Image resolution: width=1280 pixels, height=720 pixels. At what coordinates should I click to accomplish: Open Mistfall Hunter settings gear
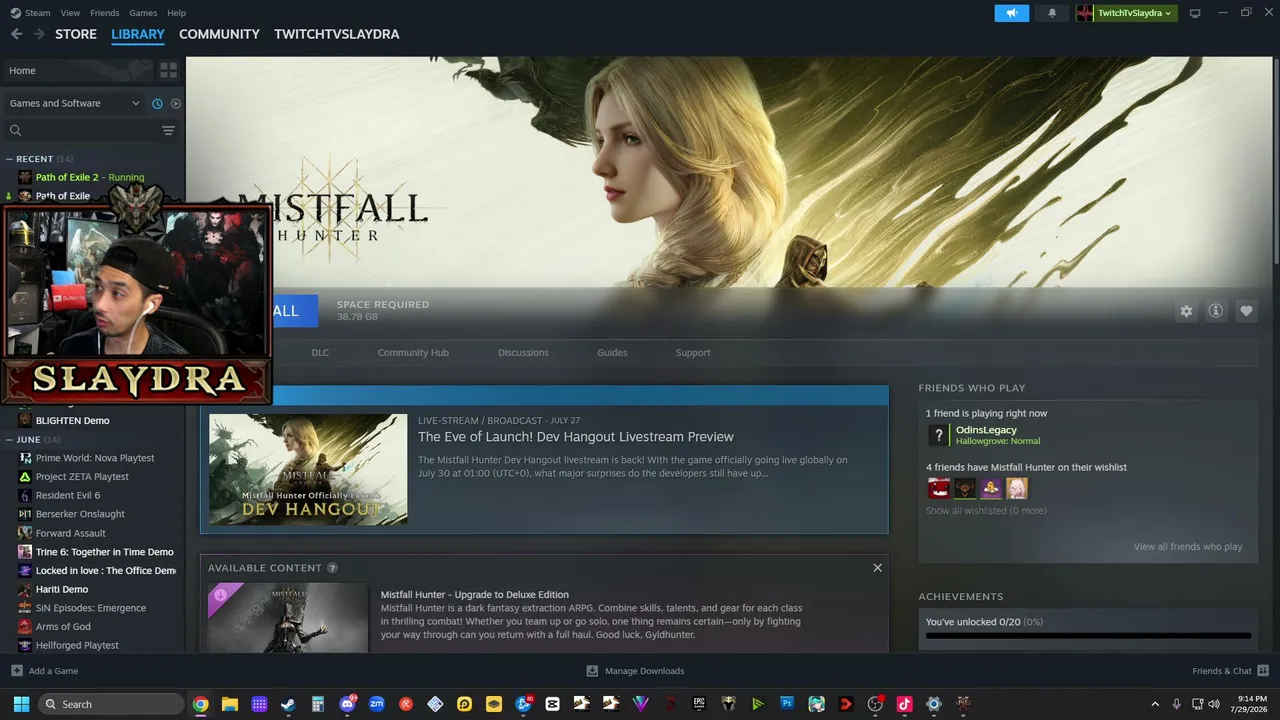pyautogui.click(x=1186, y=311)
